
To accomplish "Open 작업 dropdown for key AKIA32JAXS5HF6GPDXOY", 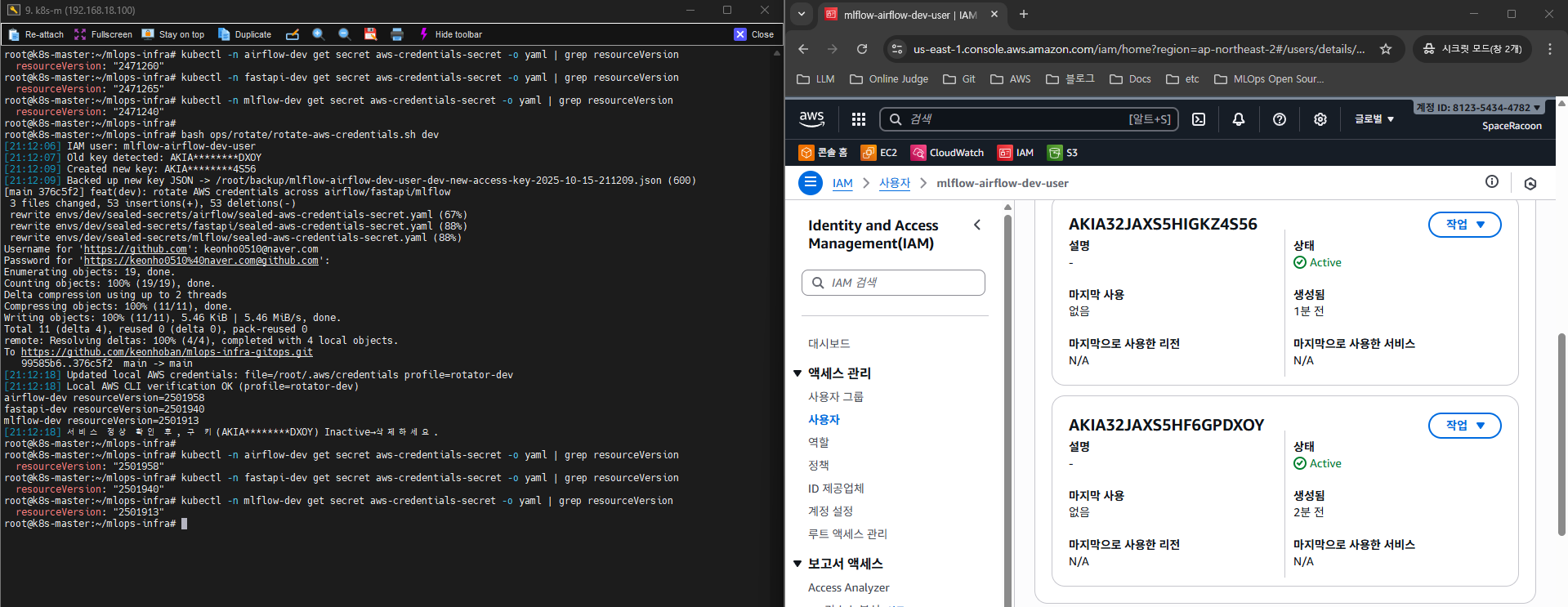I will (1464, 426).
